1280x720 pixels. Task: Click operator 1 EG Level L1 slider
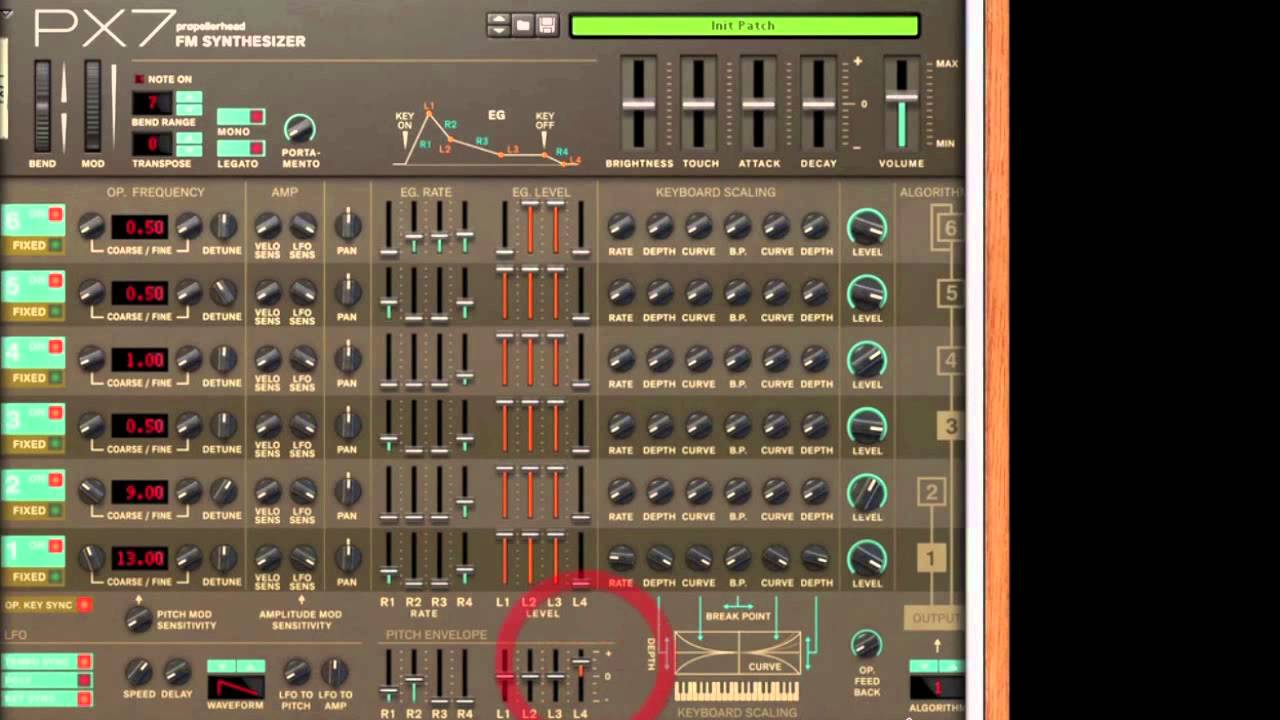click(x=504, y=559)
